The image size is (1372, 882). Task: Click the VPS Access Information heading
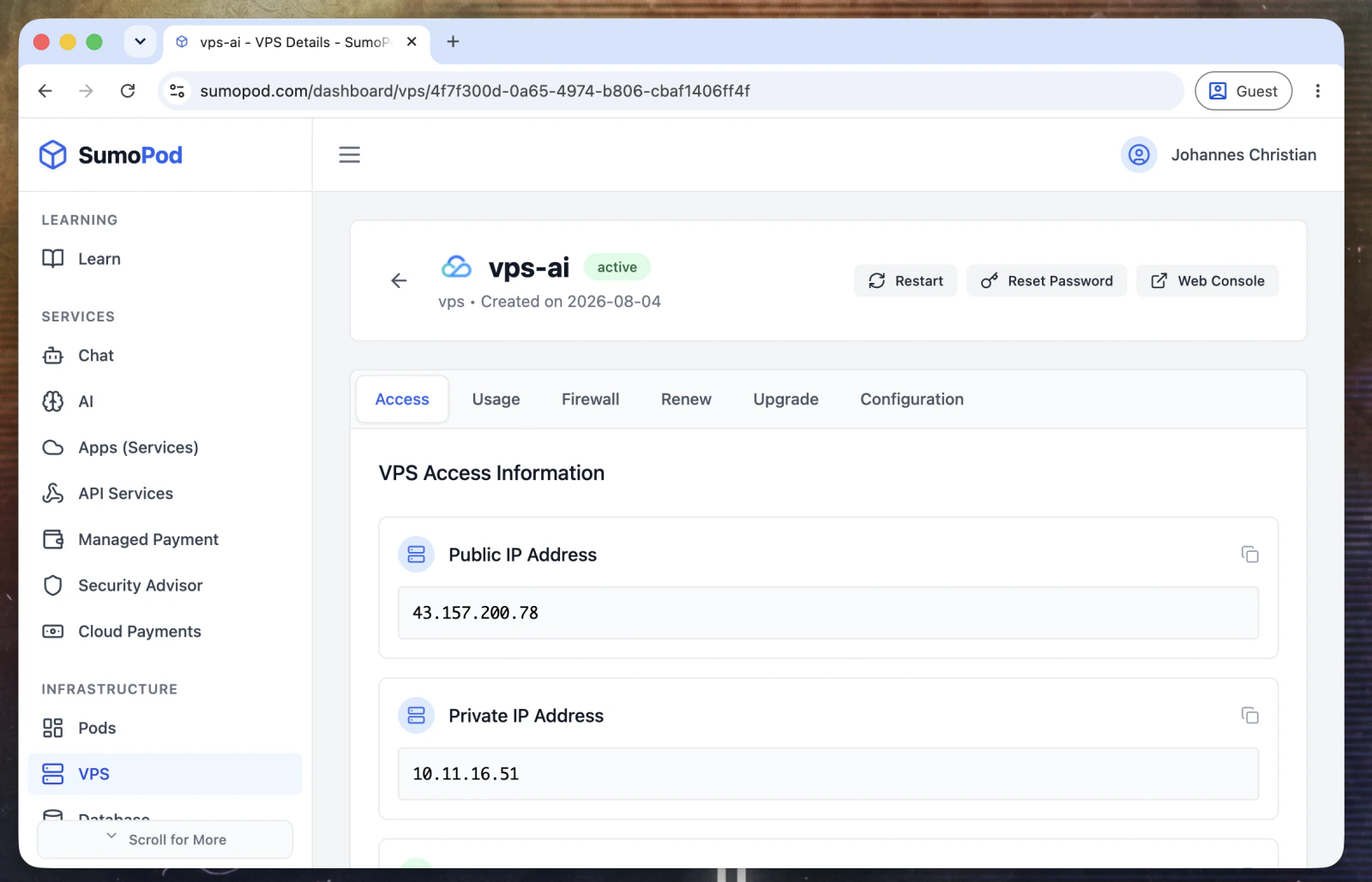pyautogui.click(x=491, y=473)
